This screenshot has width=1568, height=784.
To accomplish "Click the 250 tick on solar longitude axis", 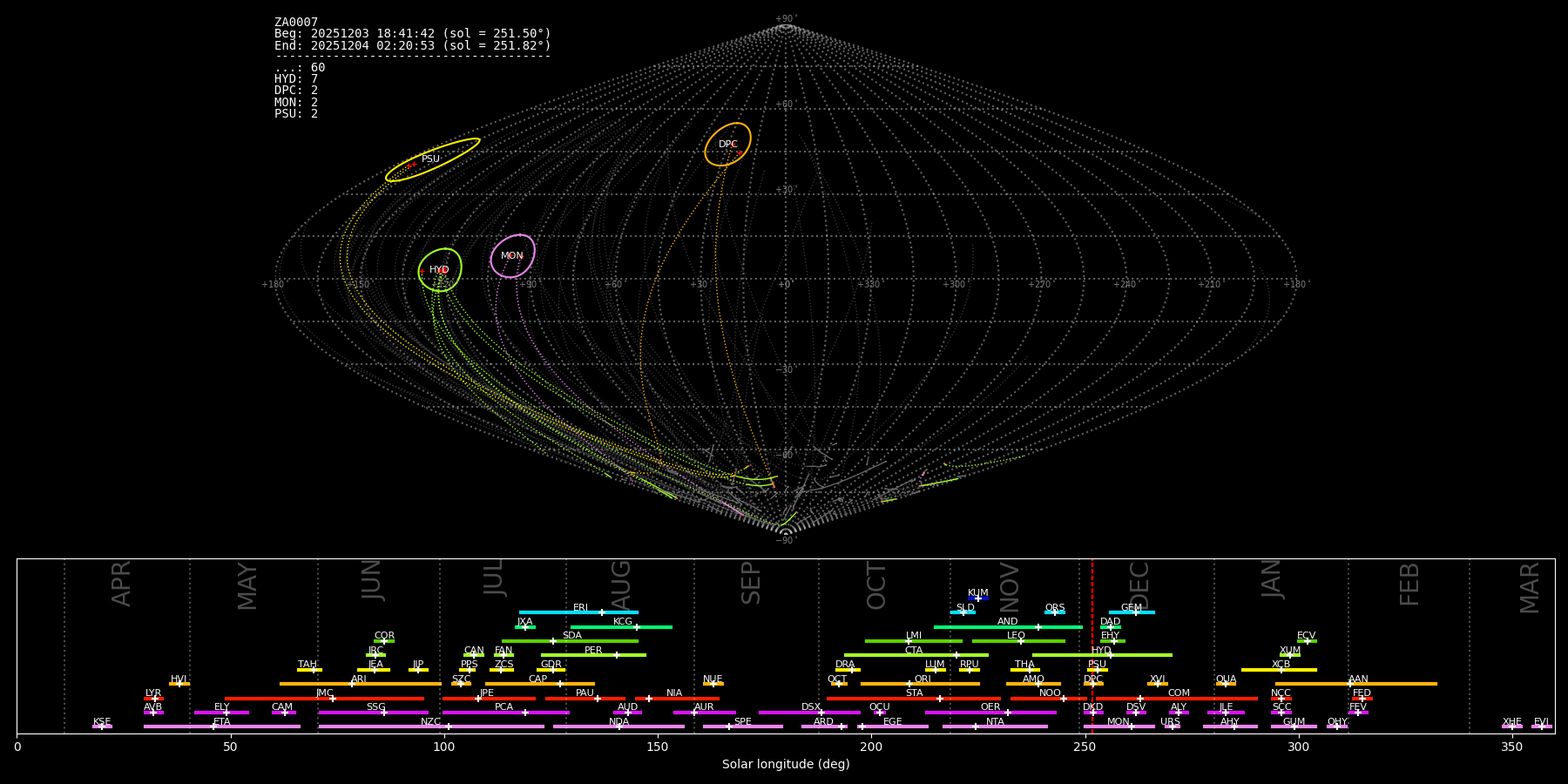I will coord(1085,747).
